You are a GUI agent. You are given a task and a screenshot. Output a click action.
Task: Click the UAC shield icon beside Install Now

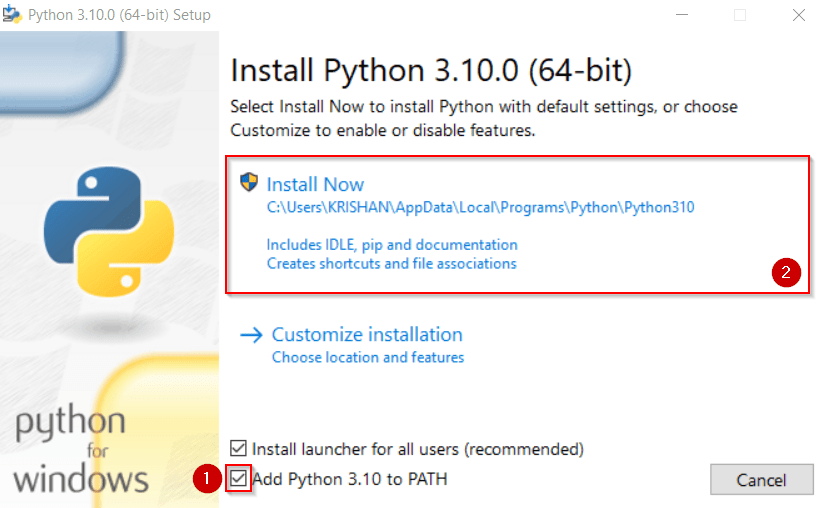249,182
